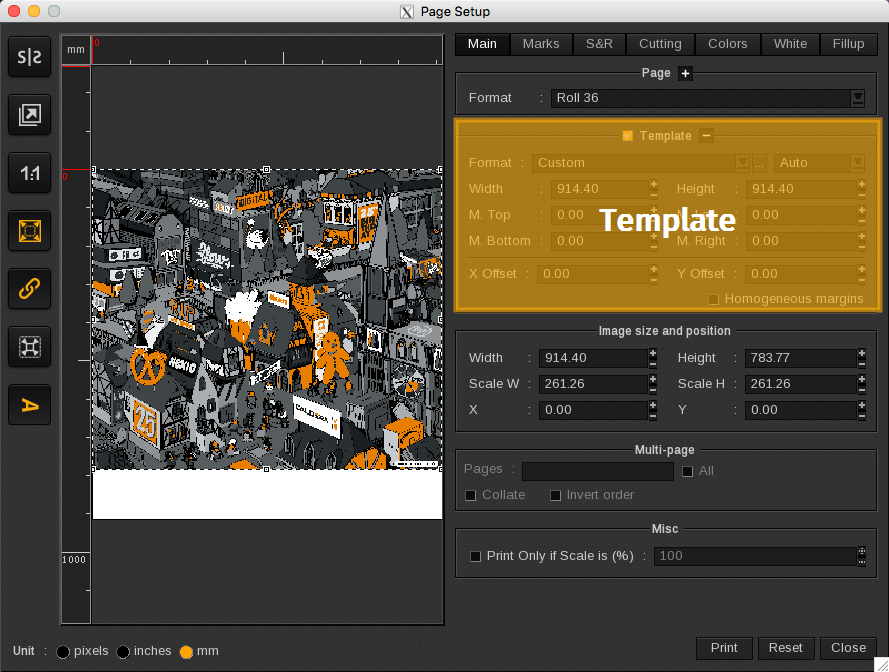Toggle the orange fit-to-page icon

click(x=30, y=231)
